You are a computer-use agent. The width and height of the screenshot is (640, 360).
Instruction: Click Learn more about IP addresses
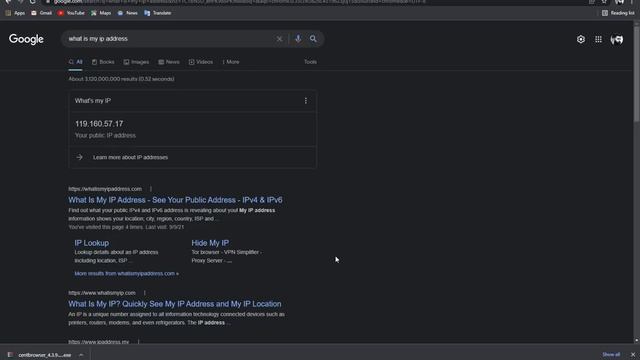click(x=130, y=157)
